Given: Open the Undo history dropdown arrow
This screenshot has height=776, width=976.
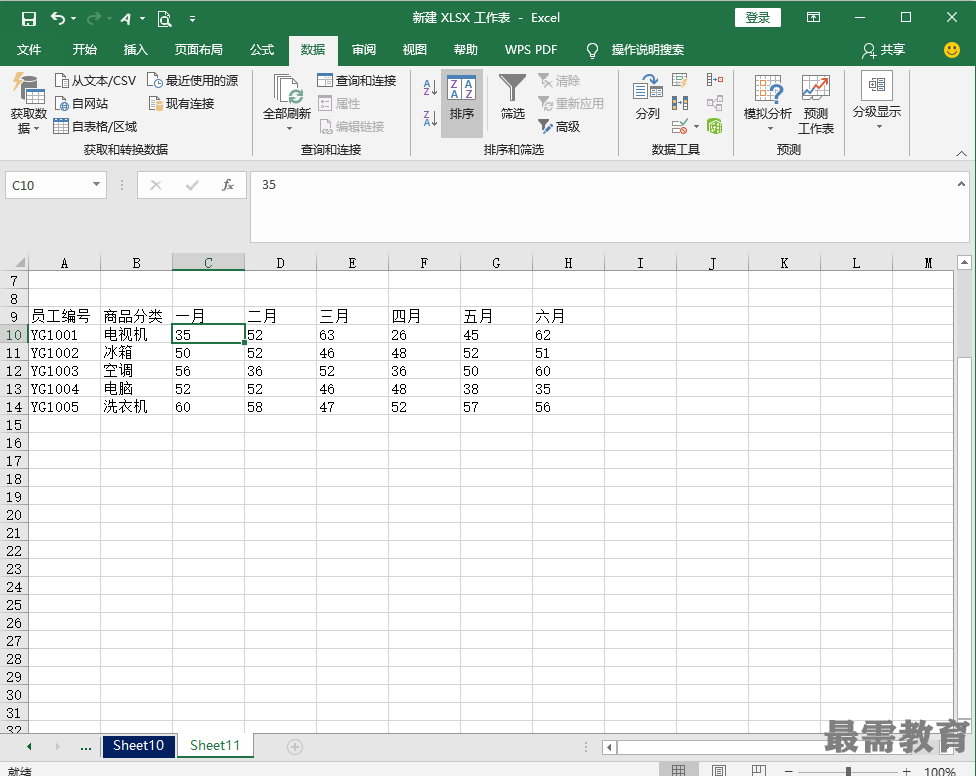Looking at the screenshot, I should 74,19.
